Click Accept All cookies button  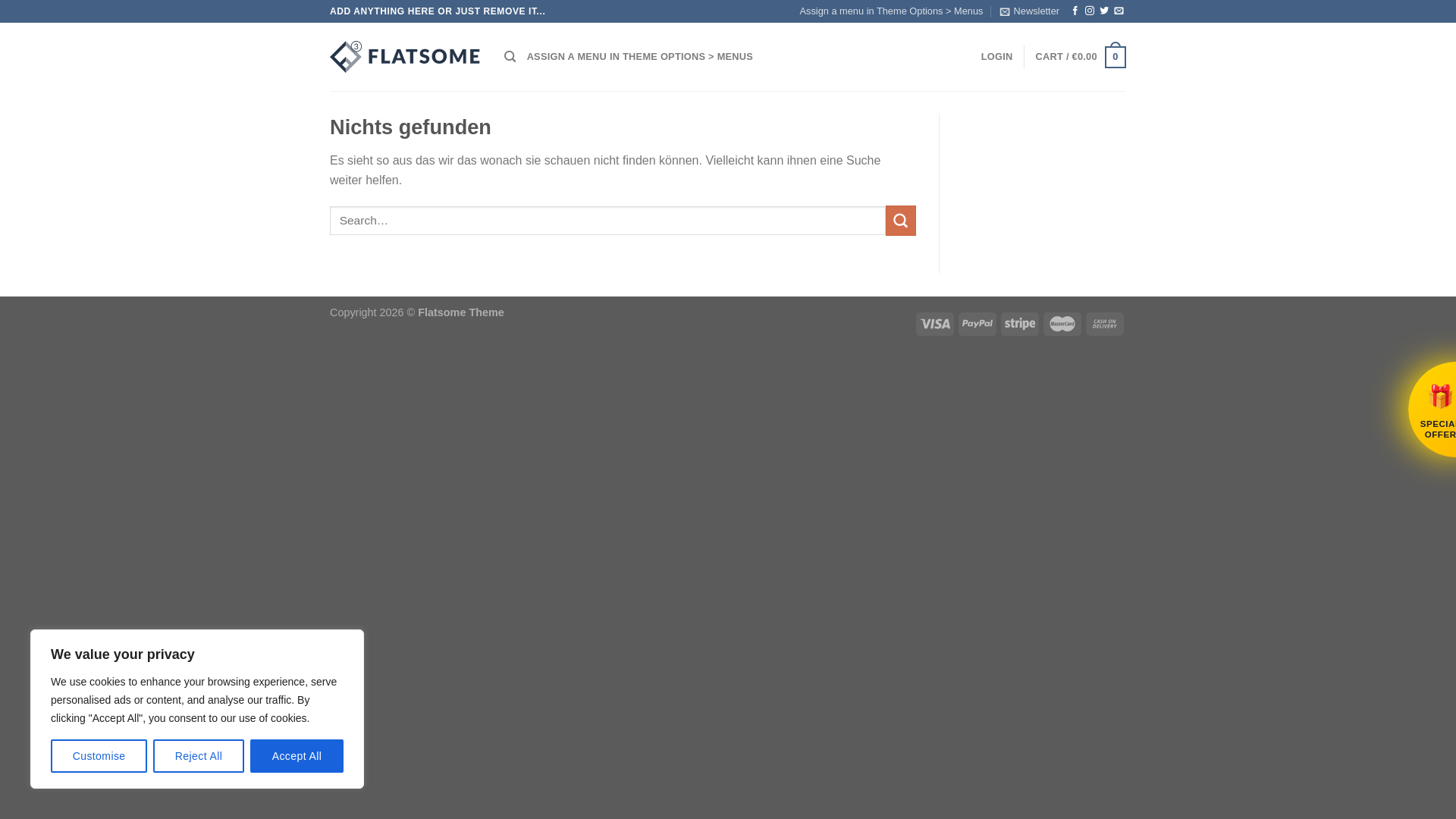point(297,756)
